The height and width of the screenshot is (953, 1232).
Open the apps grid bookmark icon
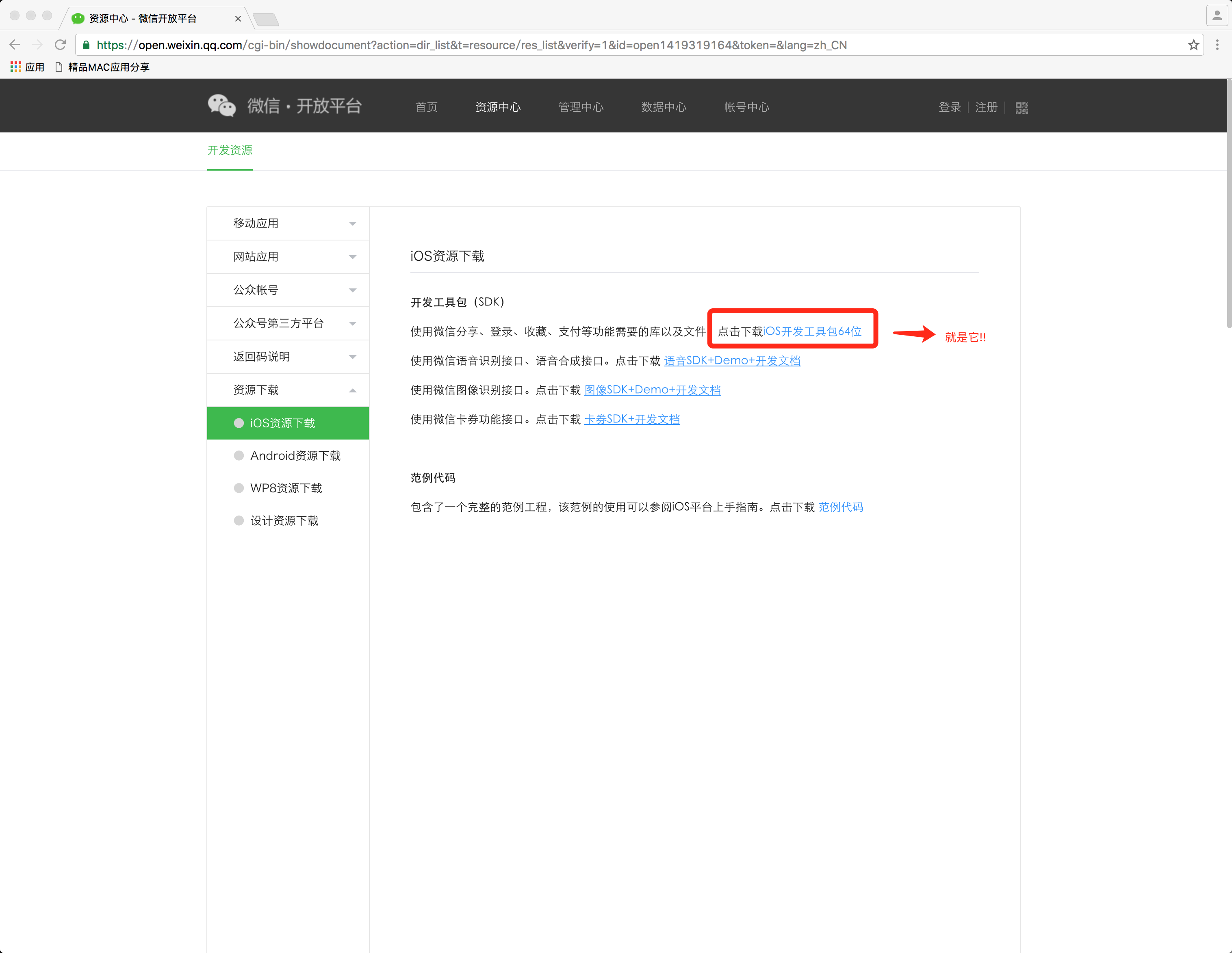click(15, 67)
